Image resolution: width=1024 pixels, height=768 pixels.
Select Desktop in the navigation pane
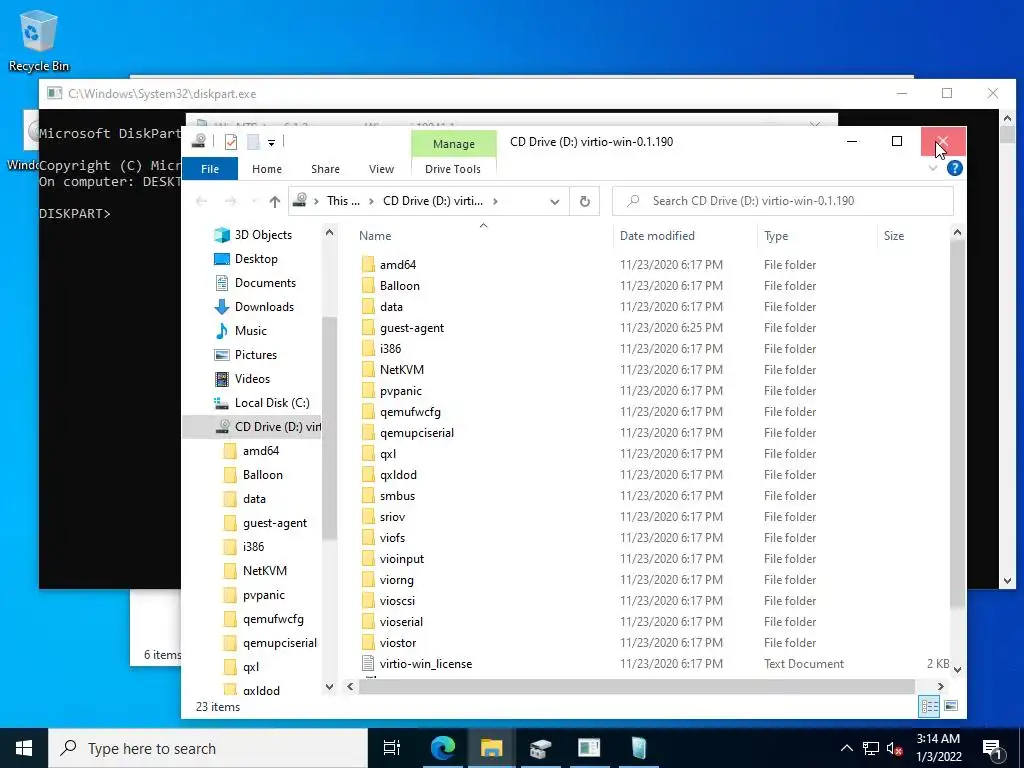pos(246,259)
